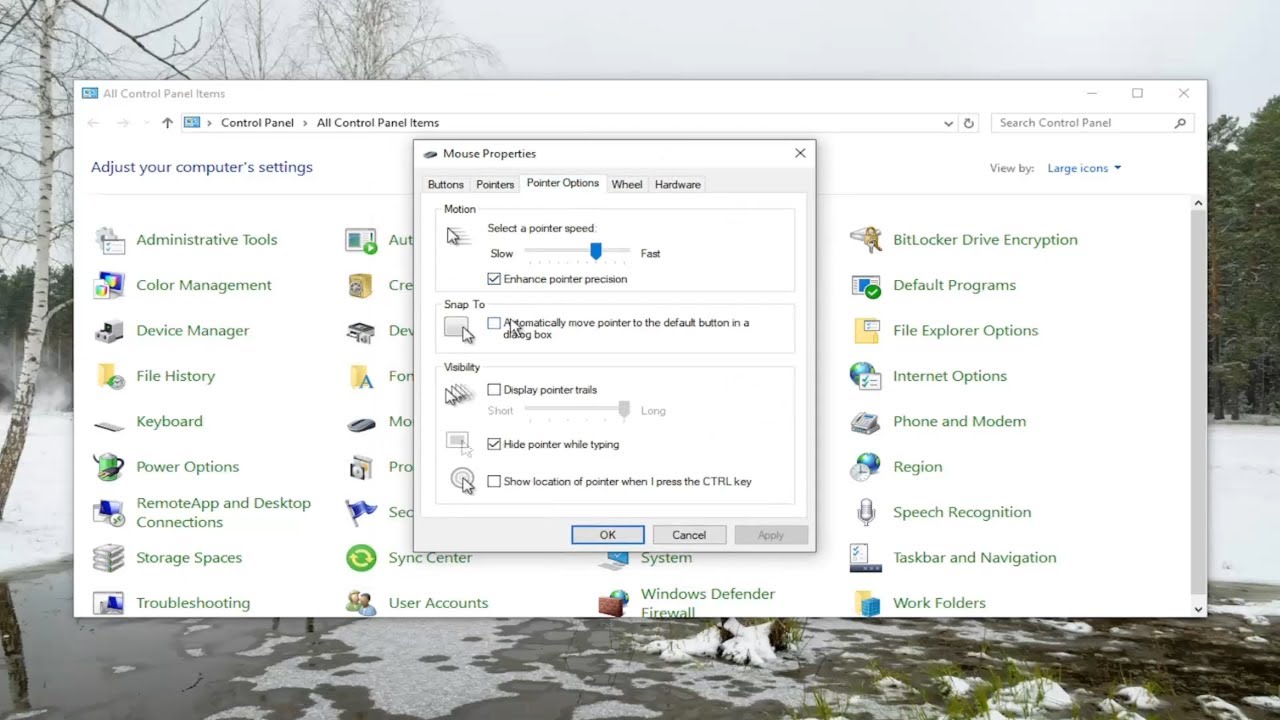Open Work Folders icon
The height and width of the screenshot is (720, 1280).
click(x=866, y=603)
